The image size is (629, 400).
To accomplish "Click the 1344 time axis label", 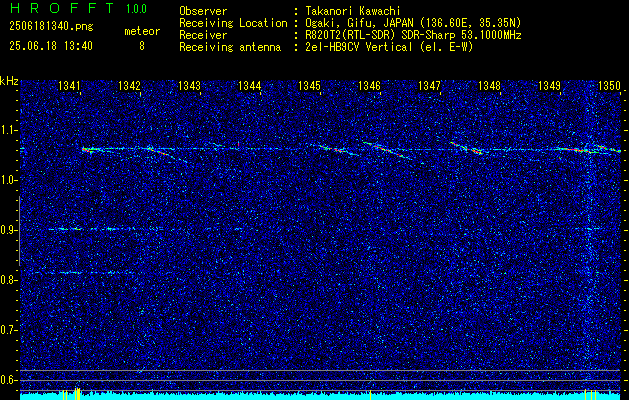I will tap(250, 85).
